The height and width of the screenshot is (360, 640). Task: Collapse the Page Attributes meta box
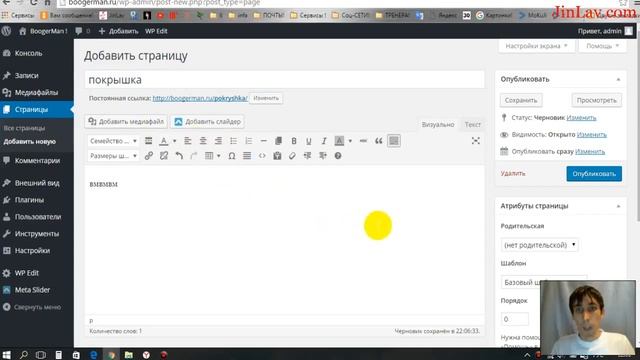point(618,206)
